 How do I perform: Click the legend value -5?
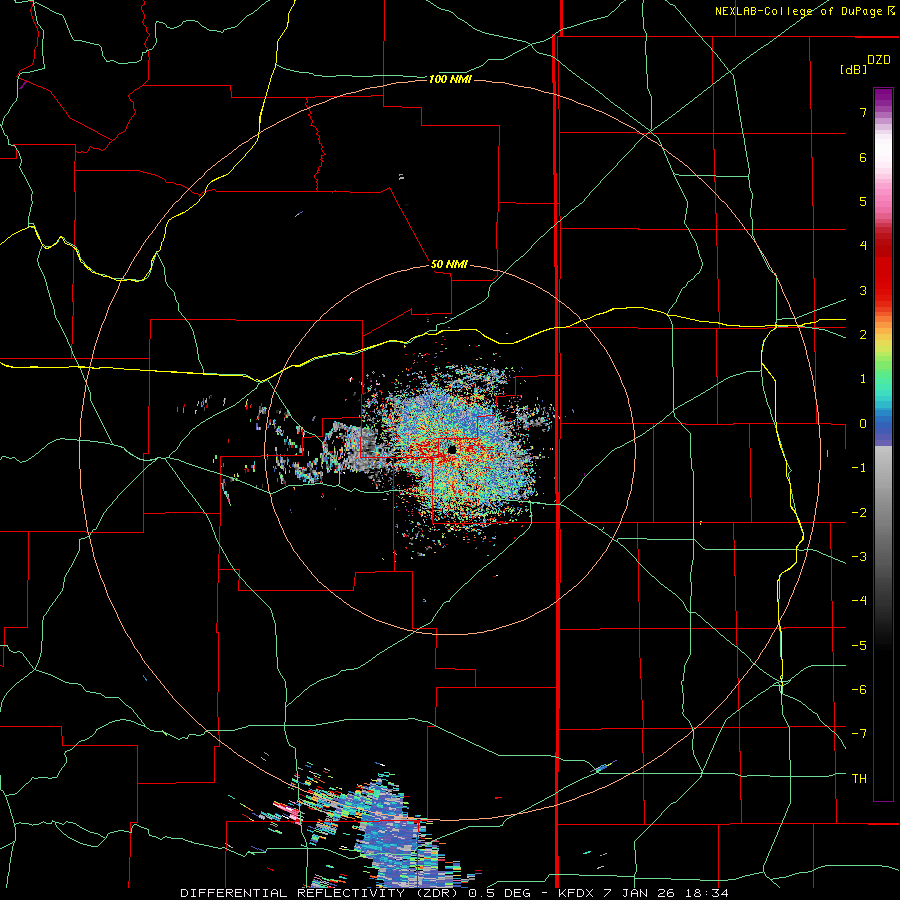click(859, 646)
